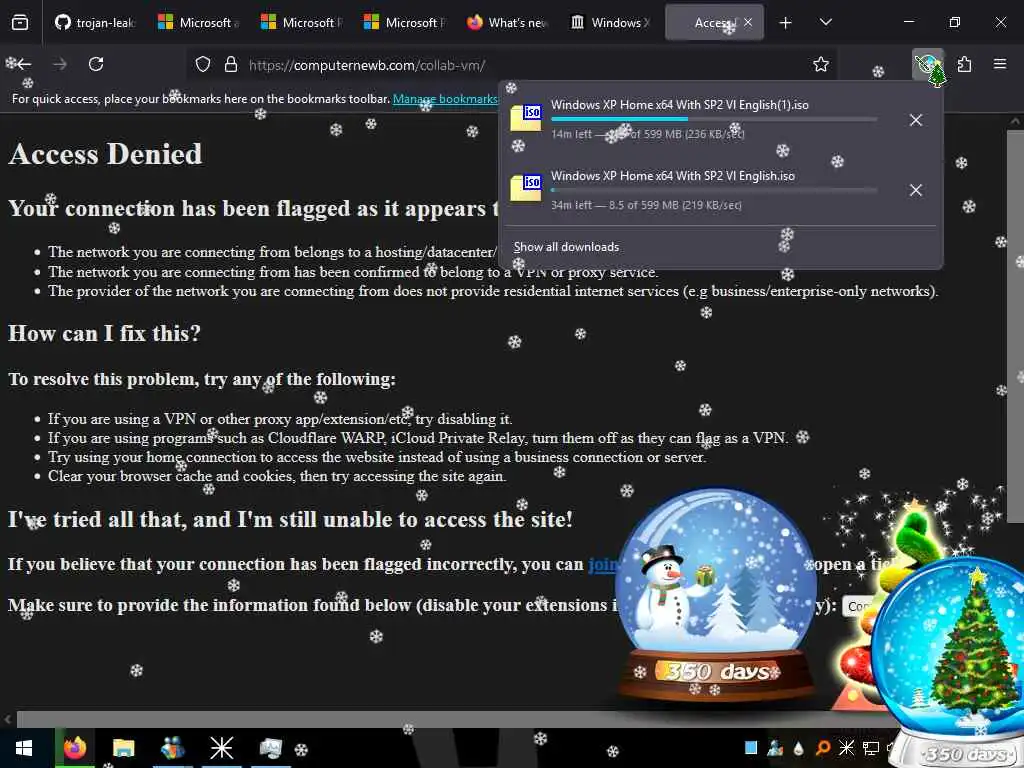Show all downloads
1024x768 pixels.
coord(566,247)
